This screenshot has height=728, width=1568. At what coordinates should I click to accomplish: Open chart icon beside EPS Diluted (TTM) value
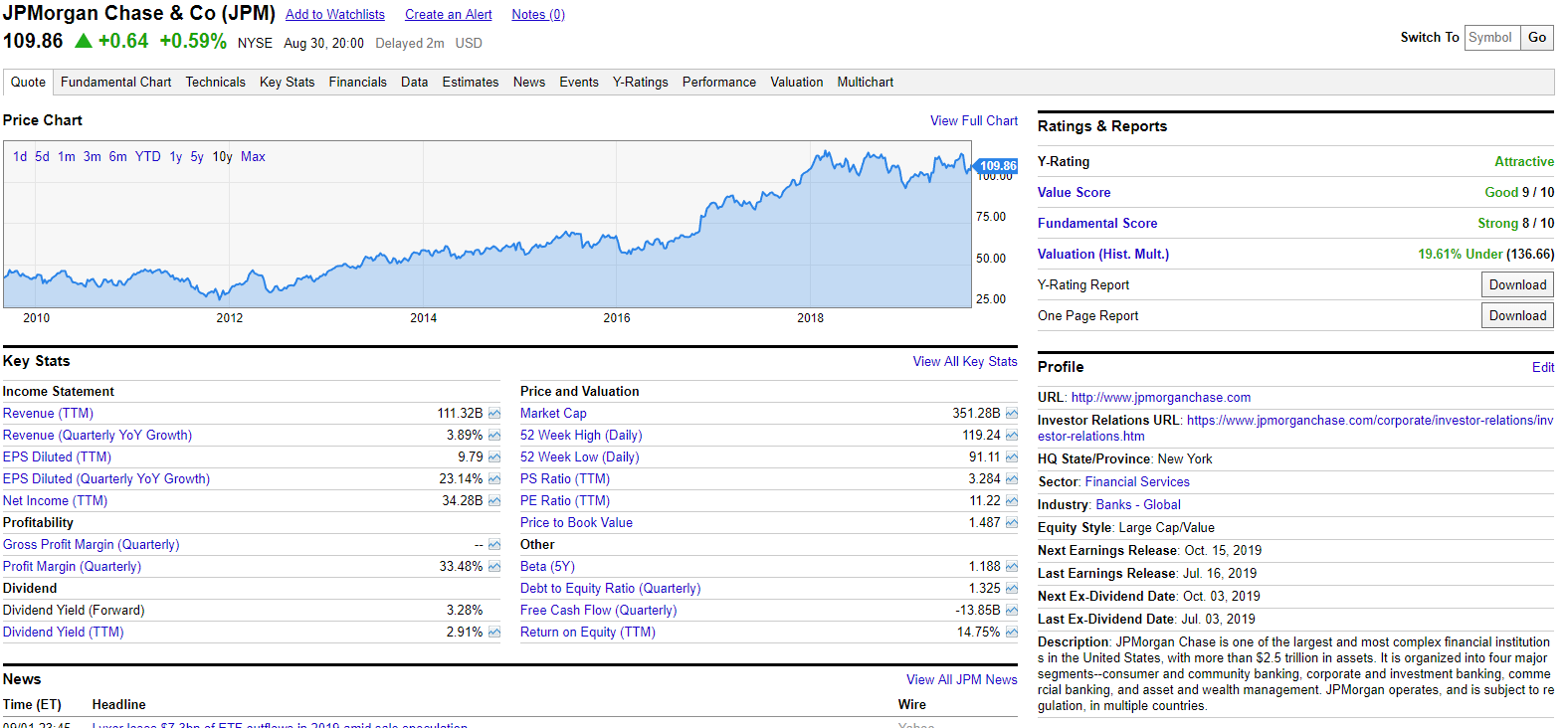[494, 457]
